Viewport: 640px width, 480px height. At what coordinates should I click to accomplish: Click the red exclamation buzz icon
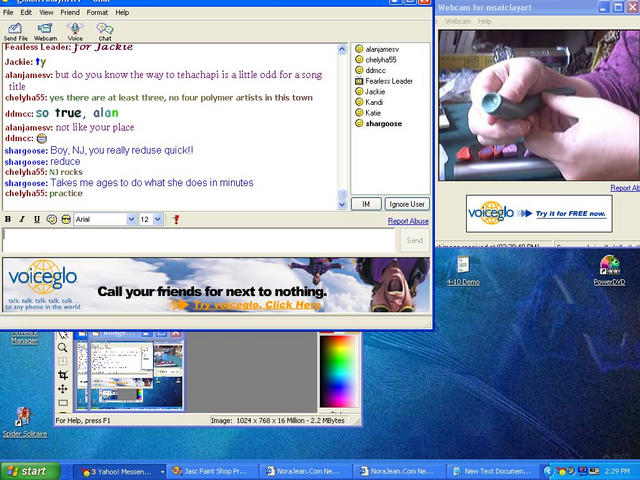pos(176,219)
